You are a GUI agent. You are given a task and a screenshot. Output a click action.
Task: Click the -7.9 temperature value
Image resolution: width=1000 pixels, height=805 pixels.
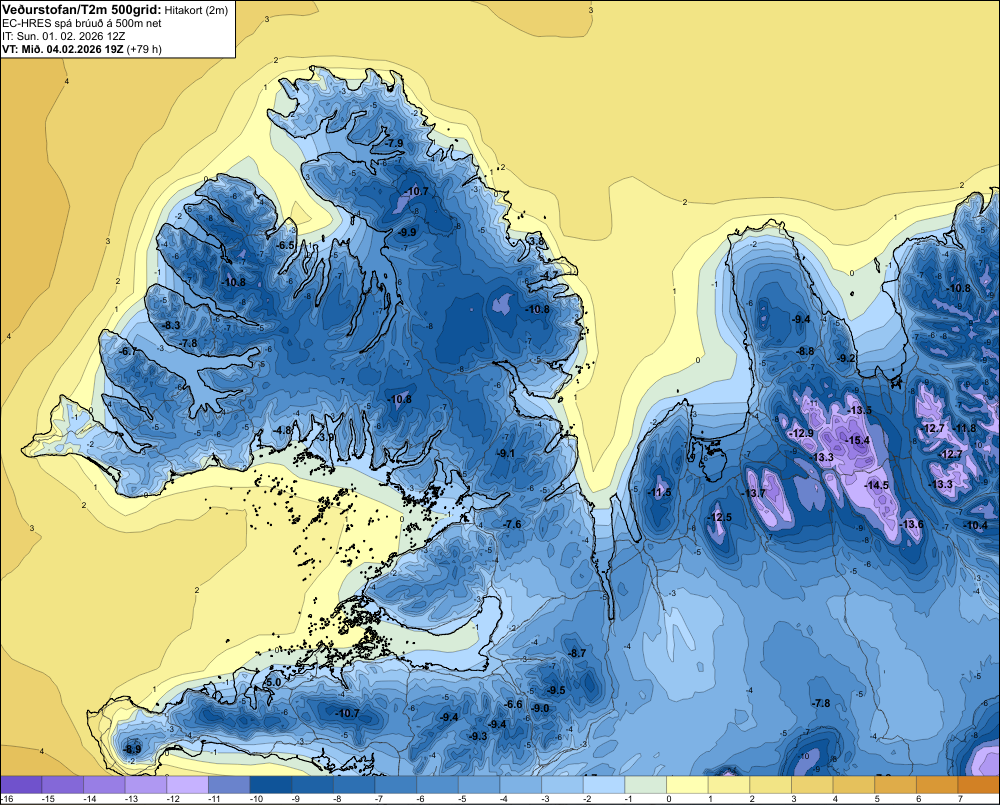[x=395, y=143]
